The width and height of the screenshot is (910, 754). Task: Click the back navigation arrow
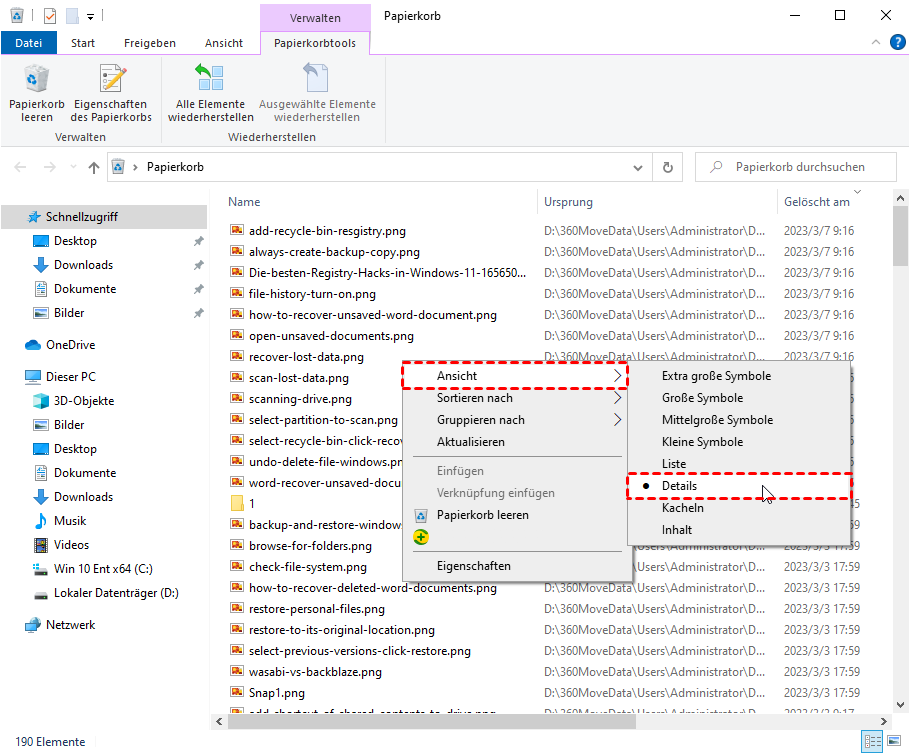point(20,168)
